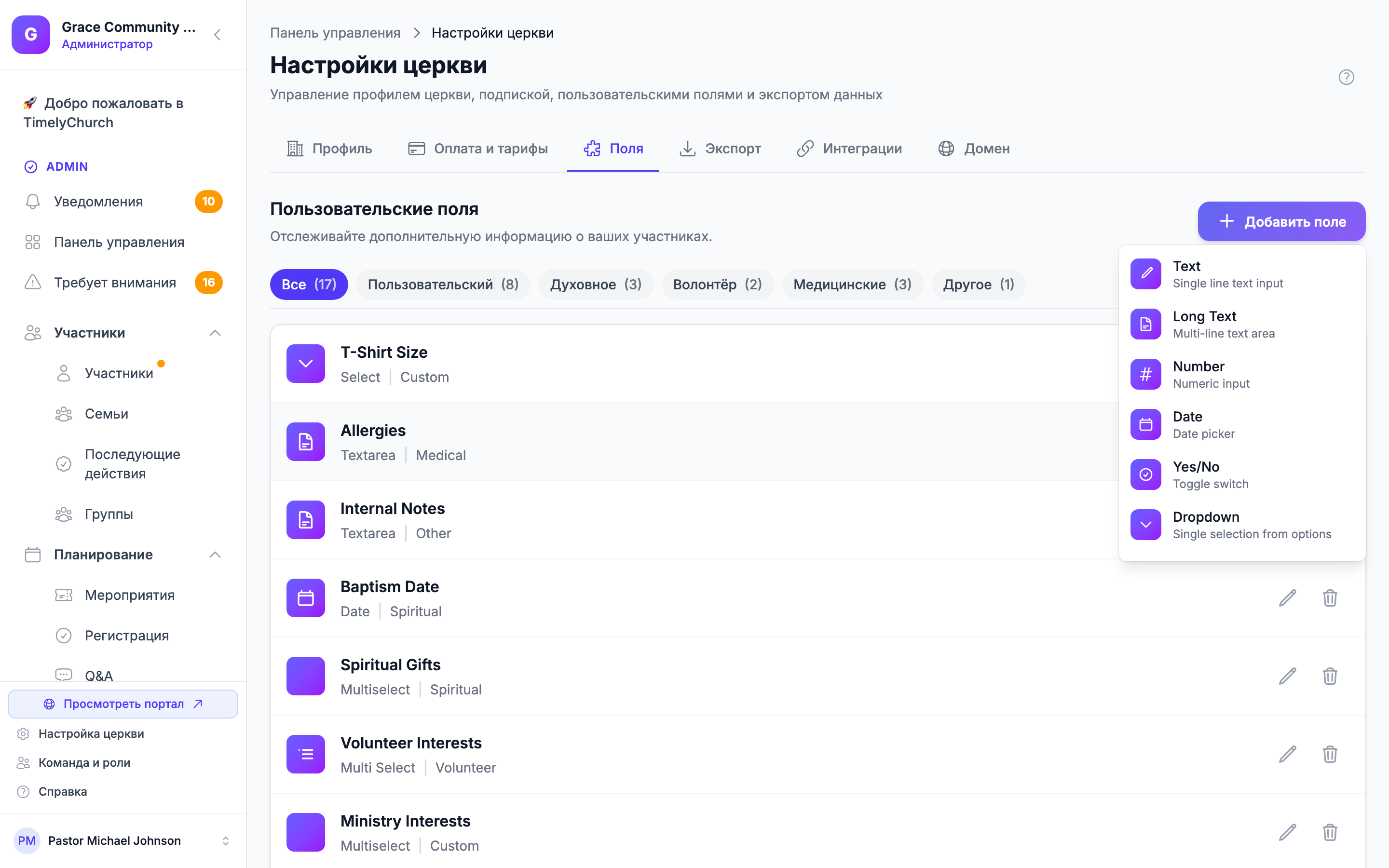Open the Домен tab
Image resolution: width=1389 pixels, height=868 pixels.
[x=973, y=149]
